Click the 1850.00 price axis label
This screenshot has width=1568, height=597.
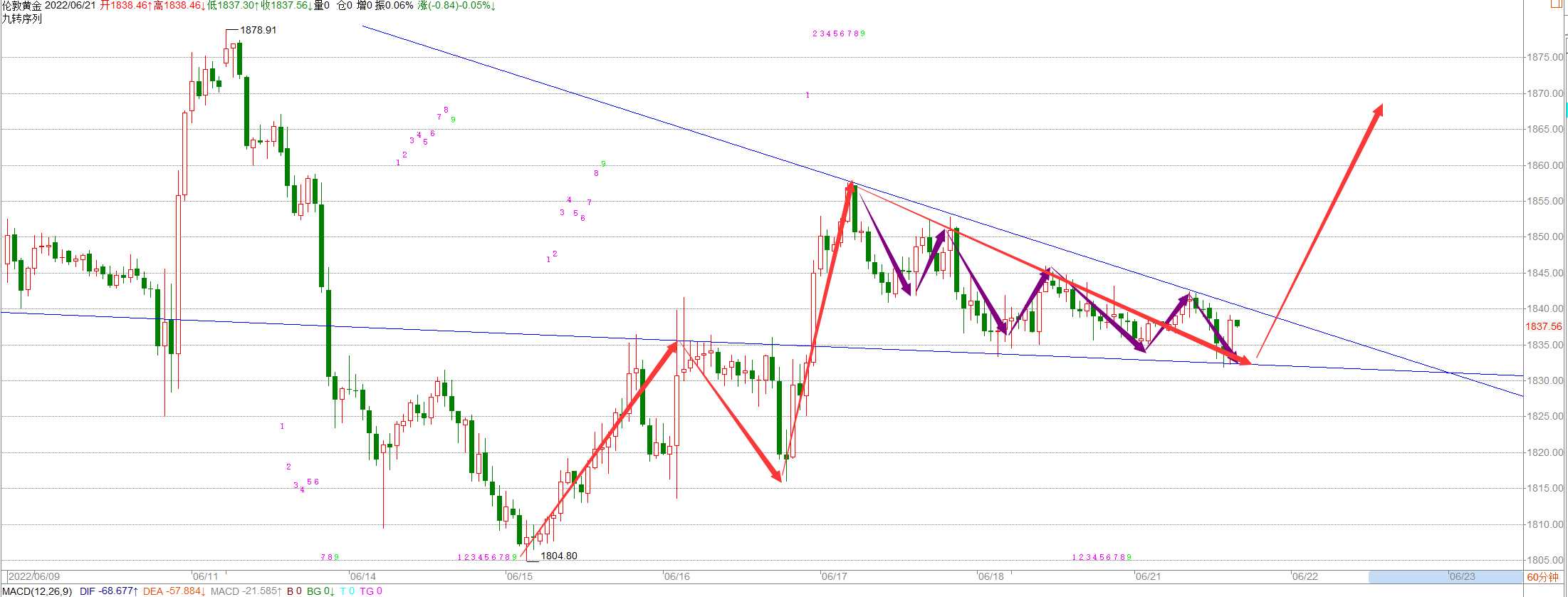[x=1545, y=237]
